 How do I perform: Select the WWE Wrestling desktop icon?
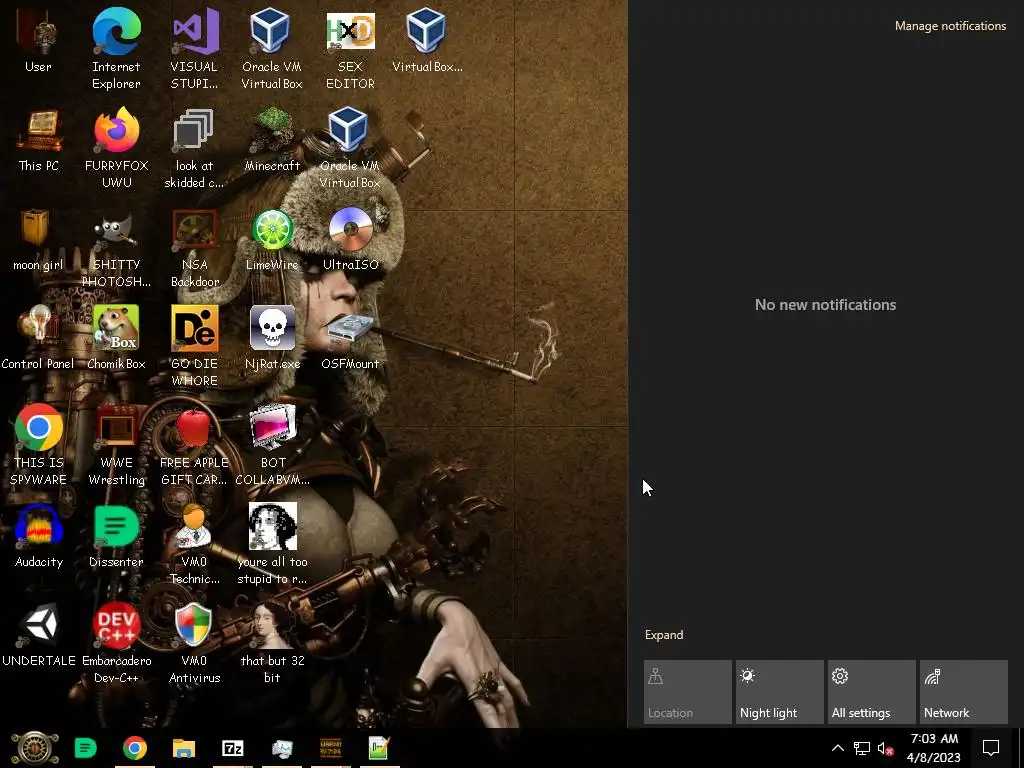116,445
